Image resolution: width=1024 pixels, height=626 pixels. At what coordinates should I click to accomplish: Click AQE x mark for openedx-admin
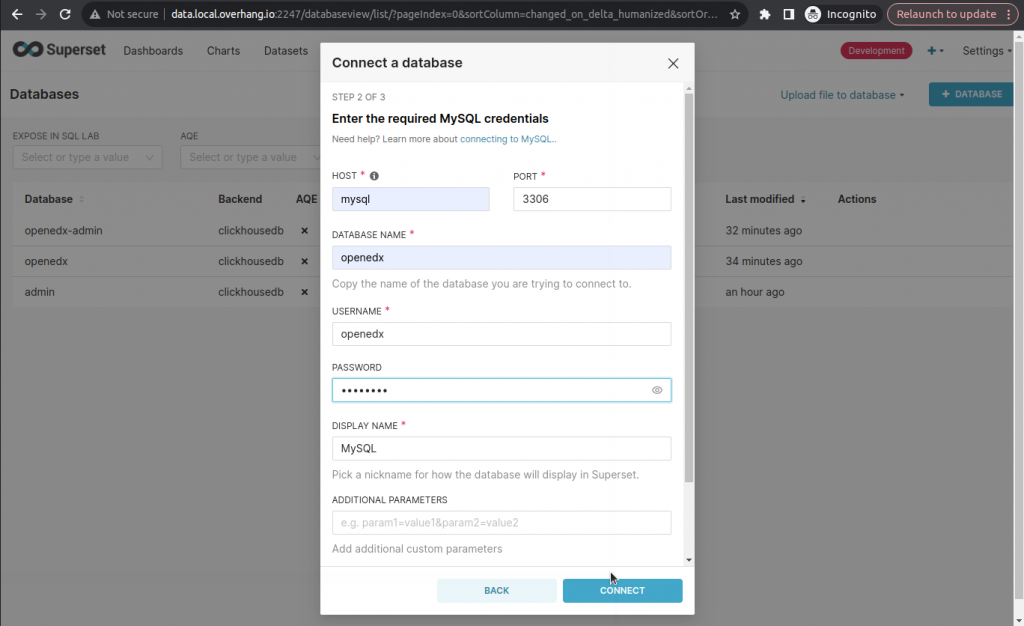304,230
